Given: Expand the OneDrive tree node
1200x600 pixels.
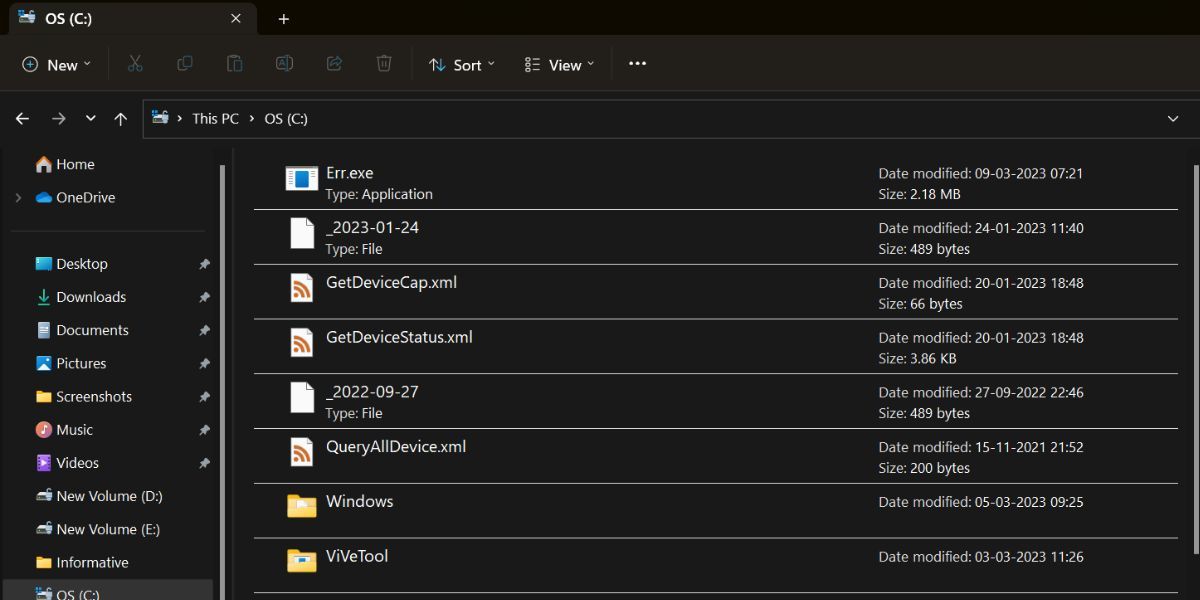Looking at the screenshot, I should 18,198.
